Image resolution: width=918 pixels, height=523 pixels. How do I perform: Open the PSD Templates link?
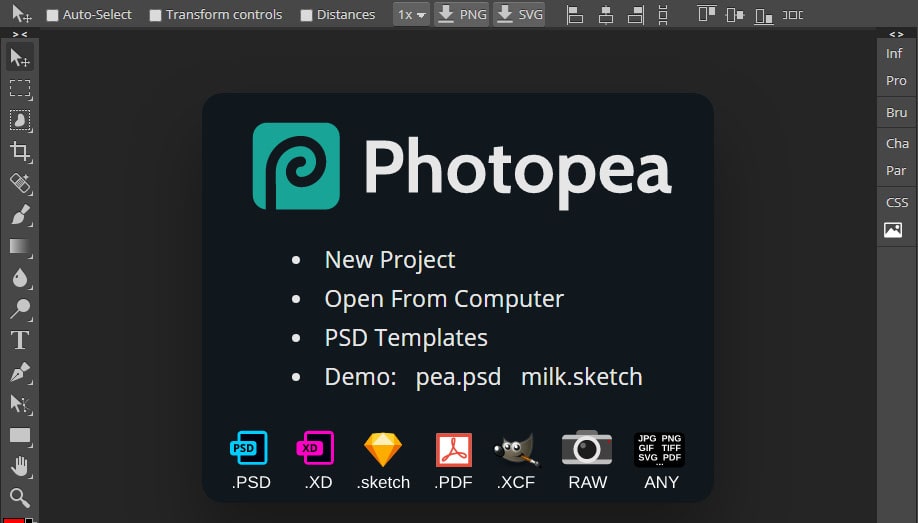pyautogui.click(x=406, y=338)
